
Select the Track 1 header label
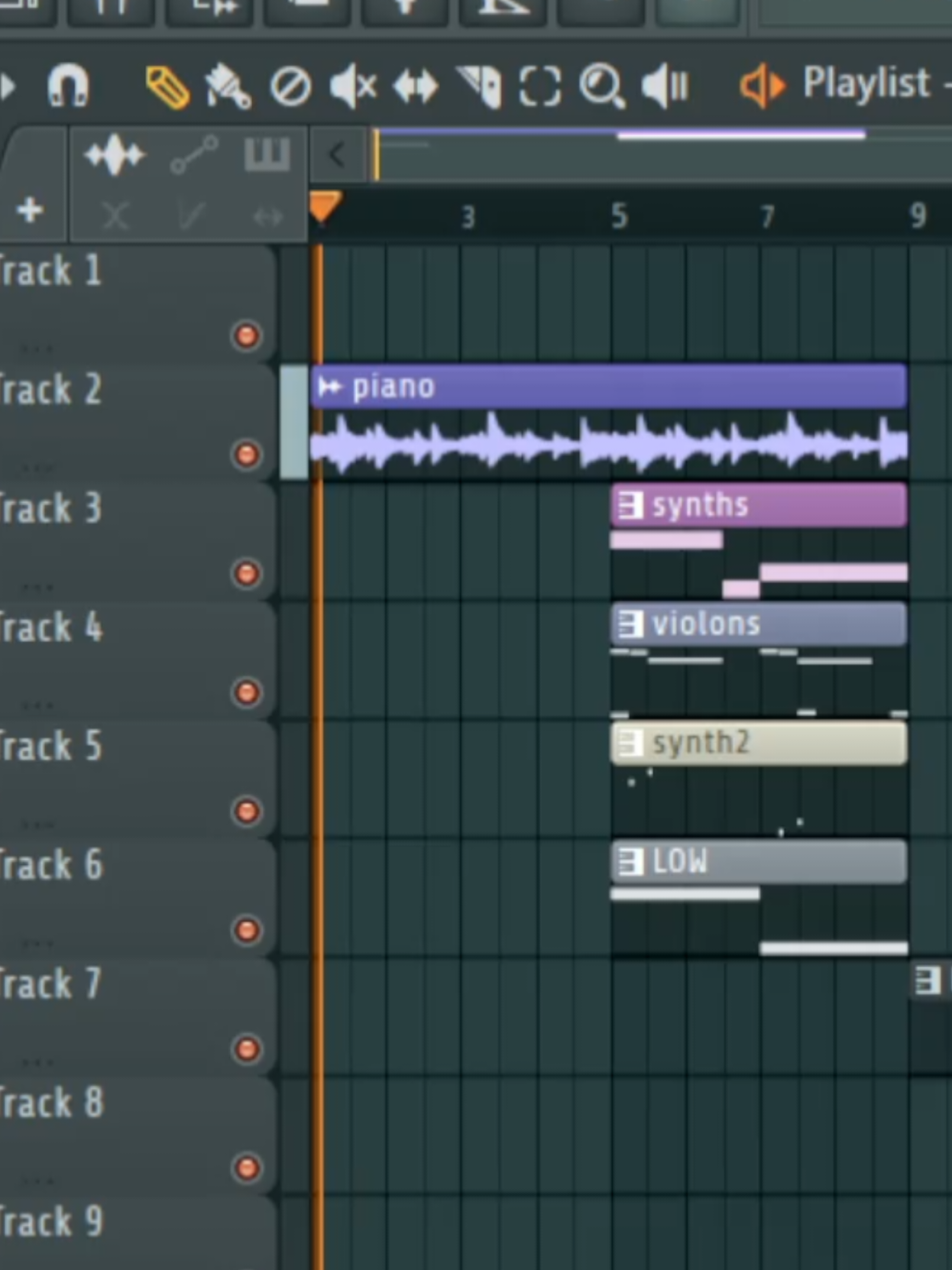click(x=50, y=271)
